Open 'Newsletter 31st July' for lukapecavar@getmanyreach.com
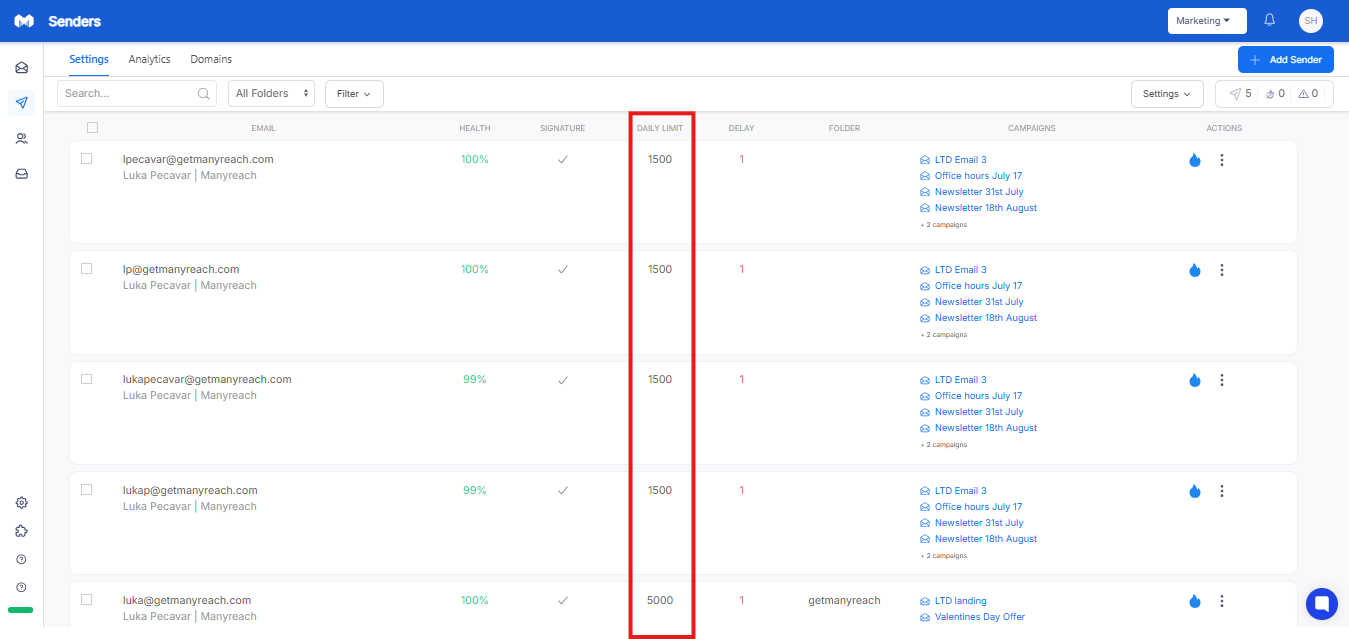 (979, 412)
